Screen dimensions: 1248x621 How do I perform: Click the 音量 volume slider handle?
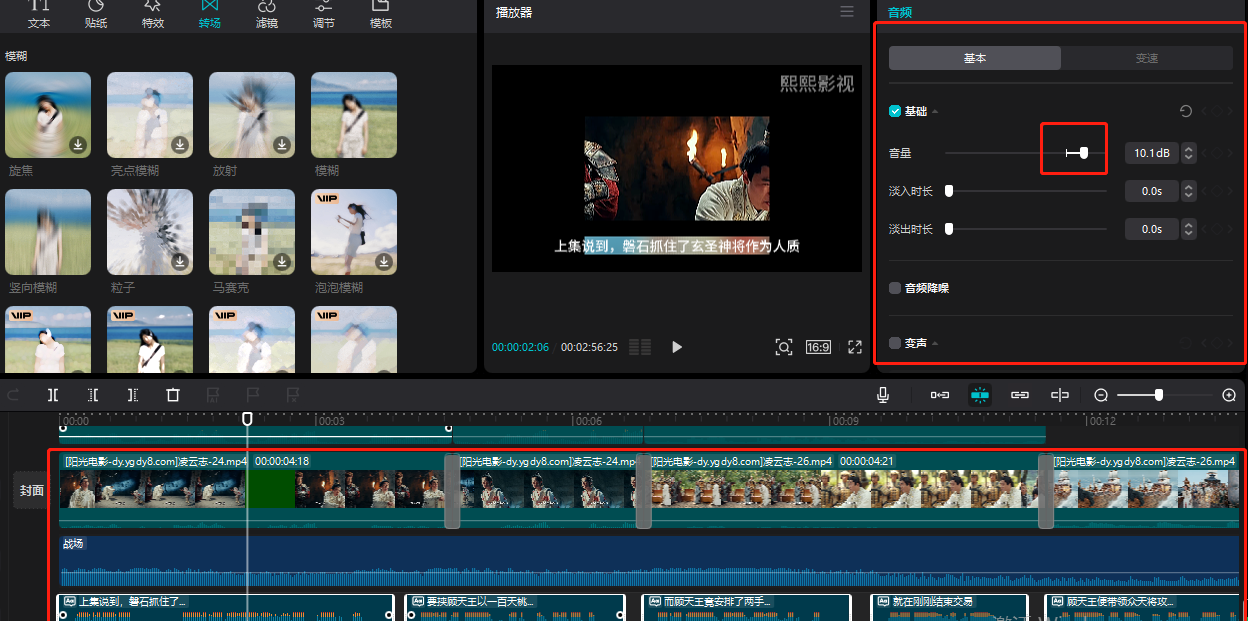1084,153
